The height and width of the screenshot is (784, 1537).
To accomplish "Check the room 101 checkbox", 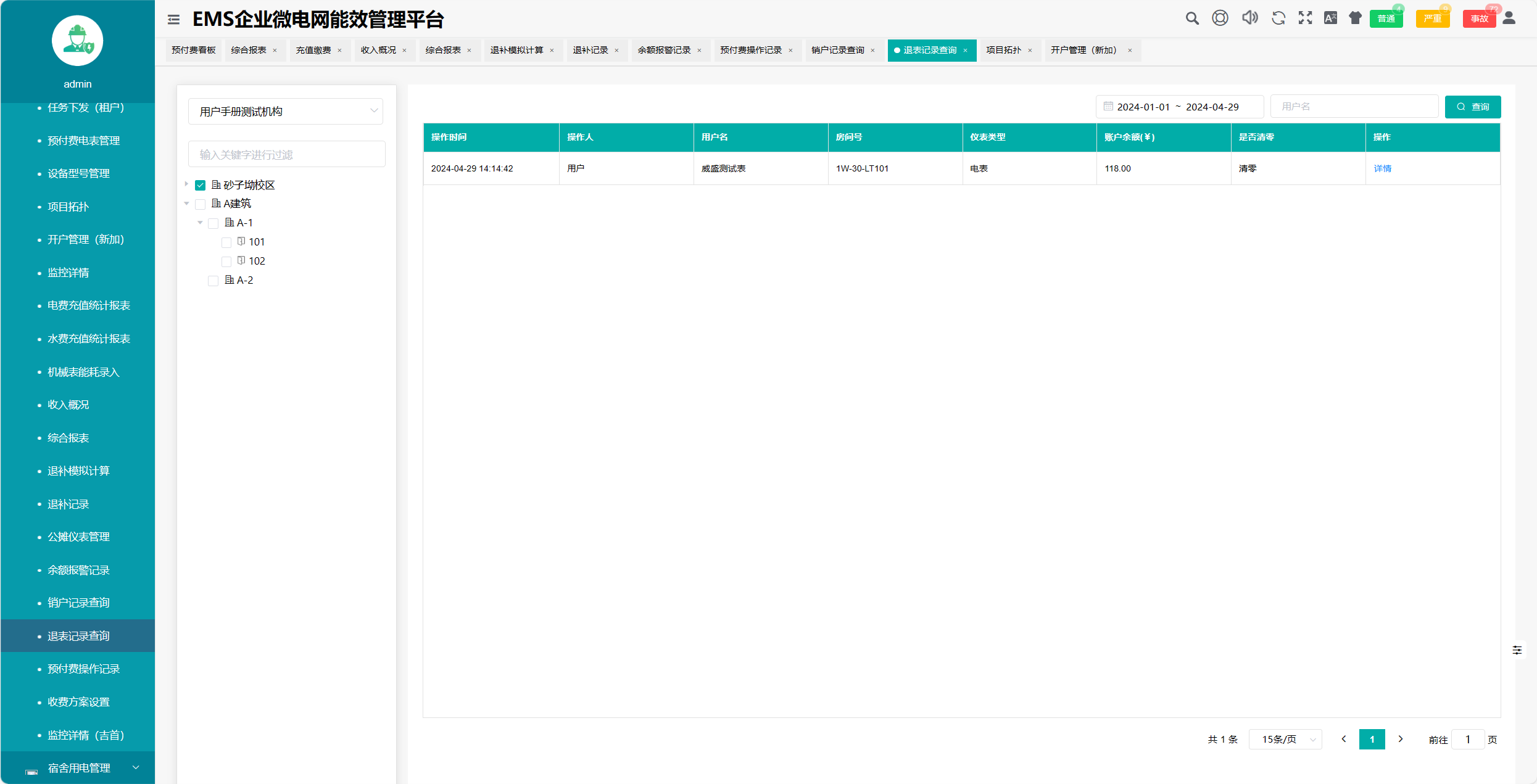I will click(x=226, y=242).
